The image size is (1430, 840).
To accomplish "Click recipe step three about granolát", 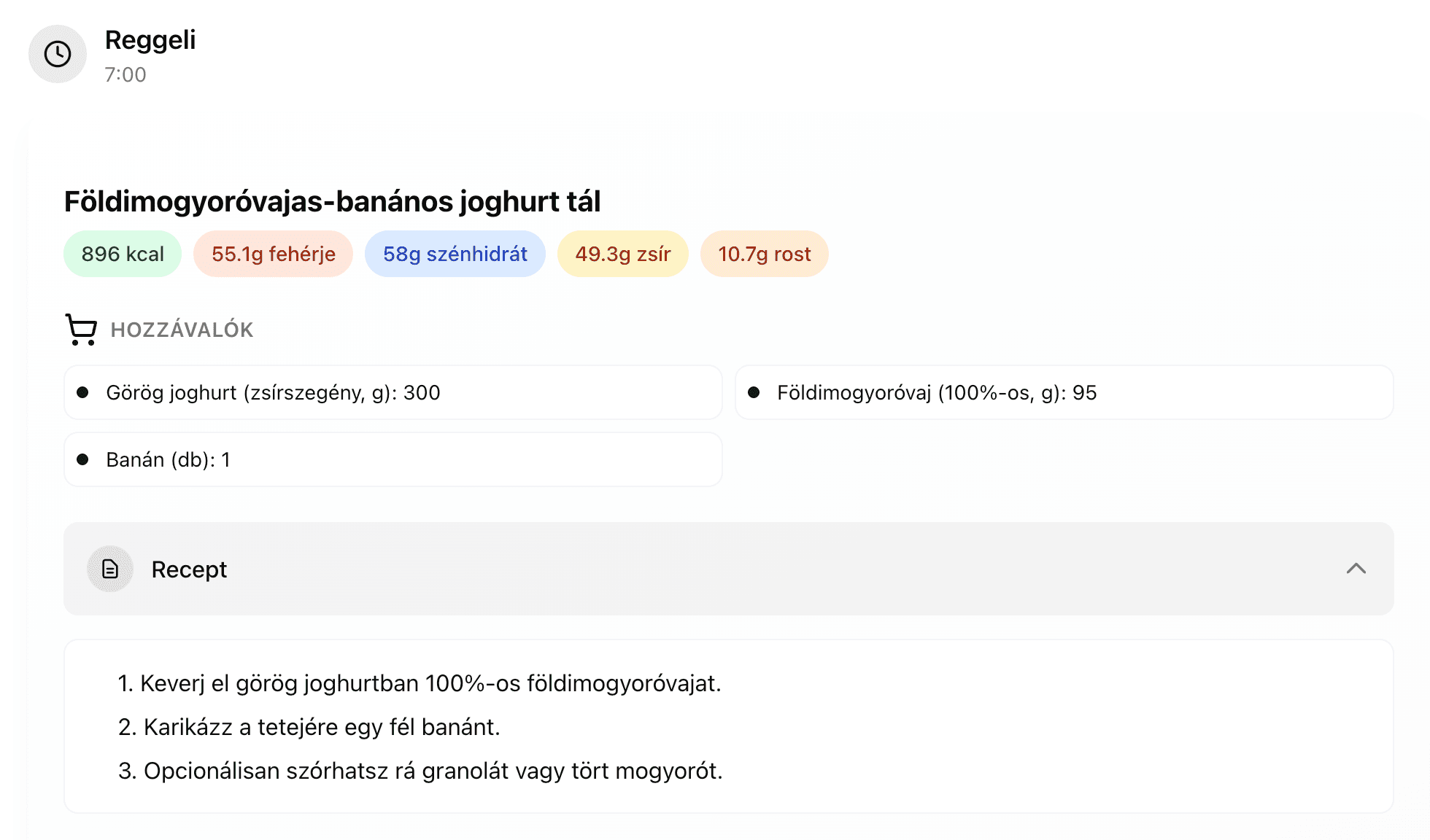I will point(420,771).
